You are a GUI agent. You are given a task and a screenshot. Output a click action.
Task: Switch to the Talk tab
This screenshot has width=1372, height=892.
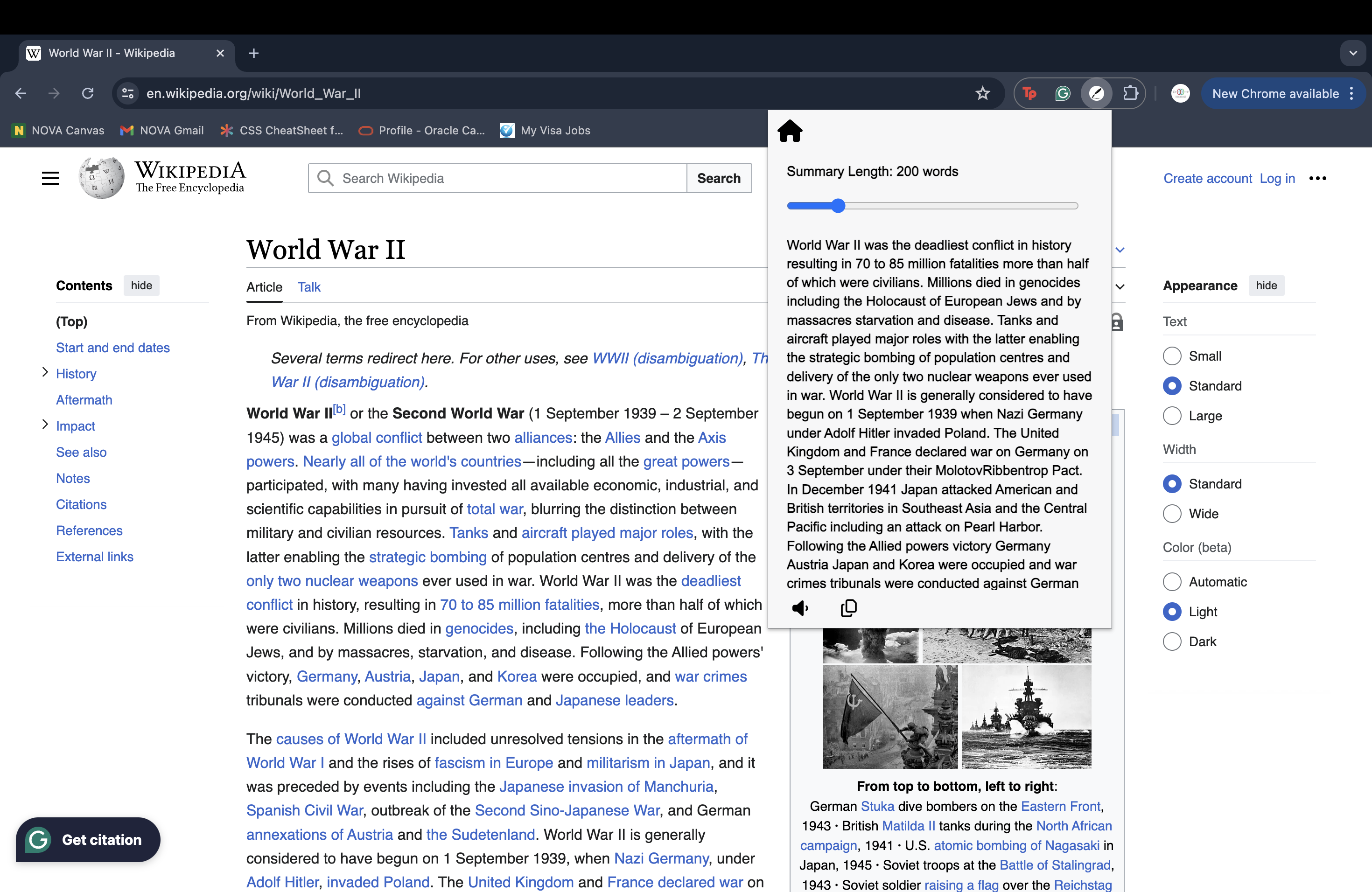point(309,287)
